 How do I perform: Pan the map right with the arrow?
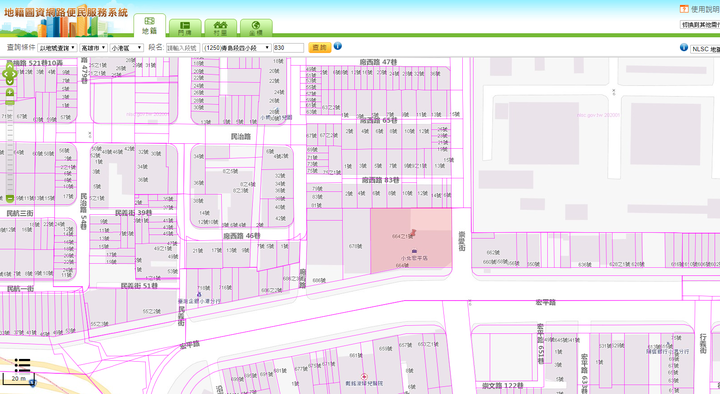pos(15,74)
